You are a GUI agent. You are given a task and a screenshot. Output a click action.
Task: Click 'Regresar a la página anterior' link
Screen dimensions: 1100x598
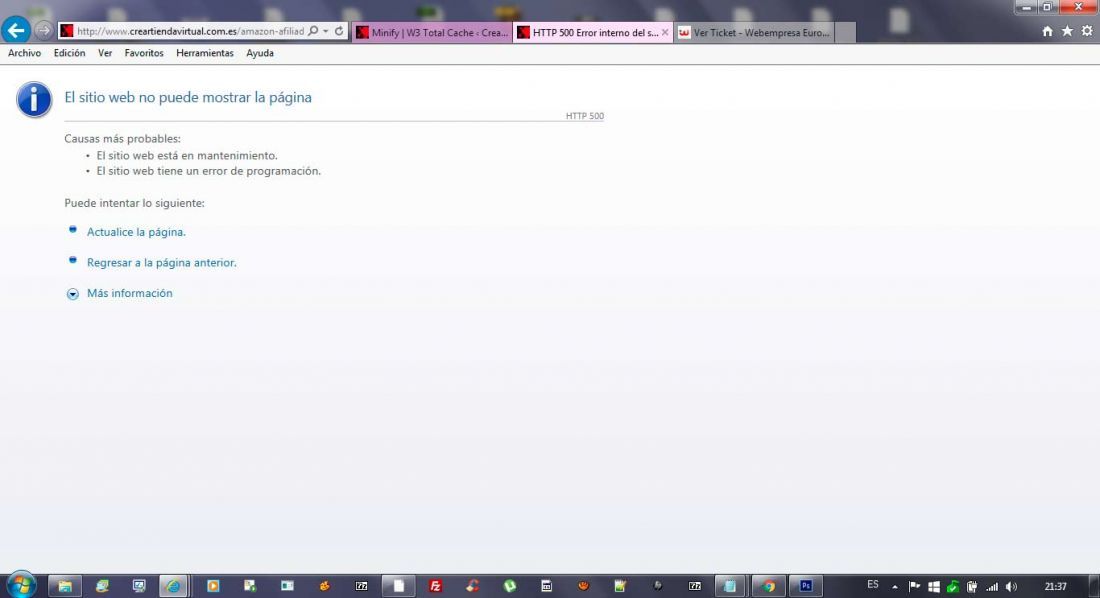click(161, 263)
